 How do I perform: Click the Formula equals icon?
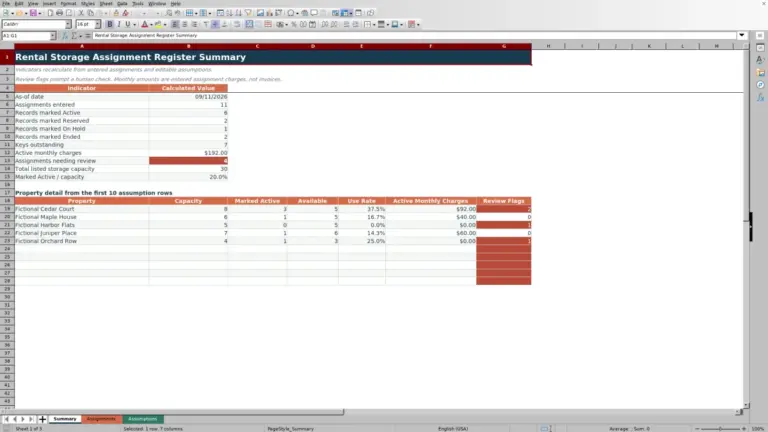click(x=88, y=36)
